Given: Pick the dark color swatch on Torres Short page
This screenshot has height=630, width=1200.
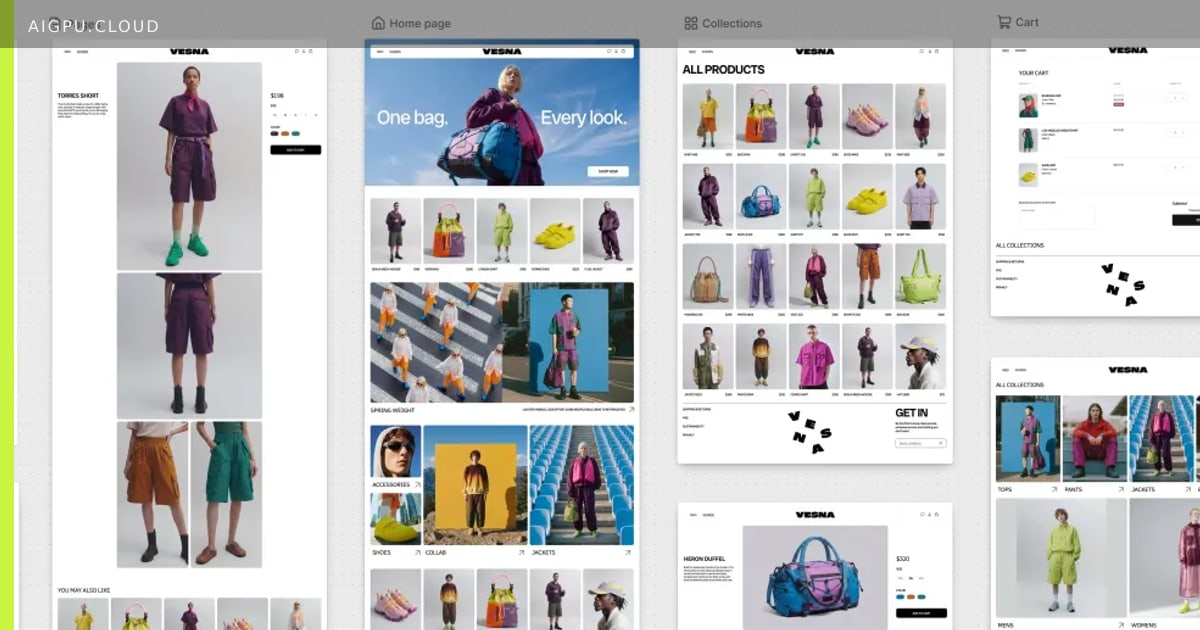Looking at the screenshot, I should click(x=274, y=133).
